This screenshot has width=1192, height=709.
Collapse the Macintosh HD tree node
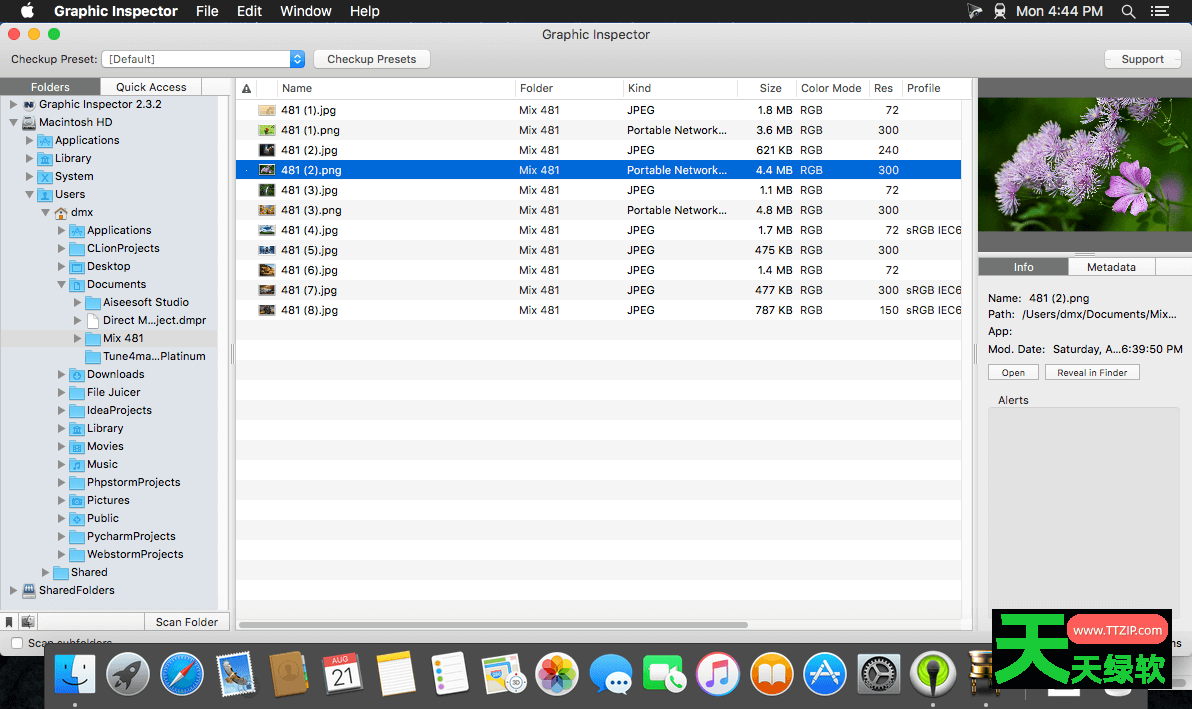coord(13,122)
